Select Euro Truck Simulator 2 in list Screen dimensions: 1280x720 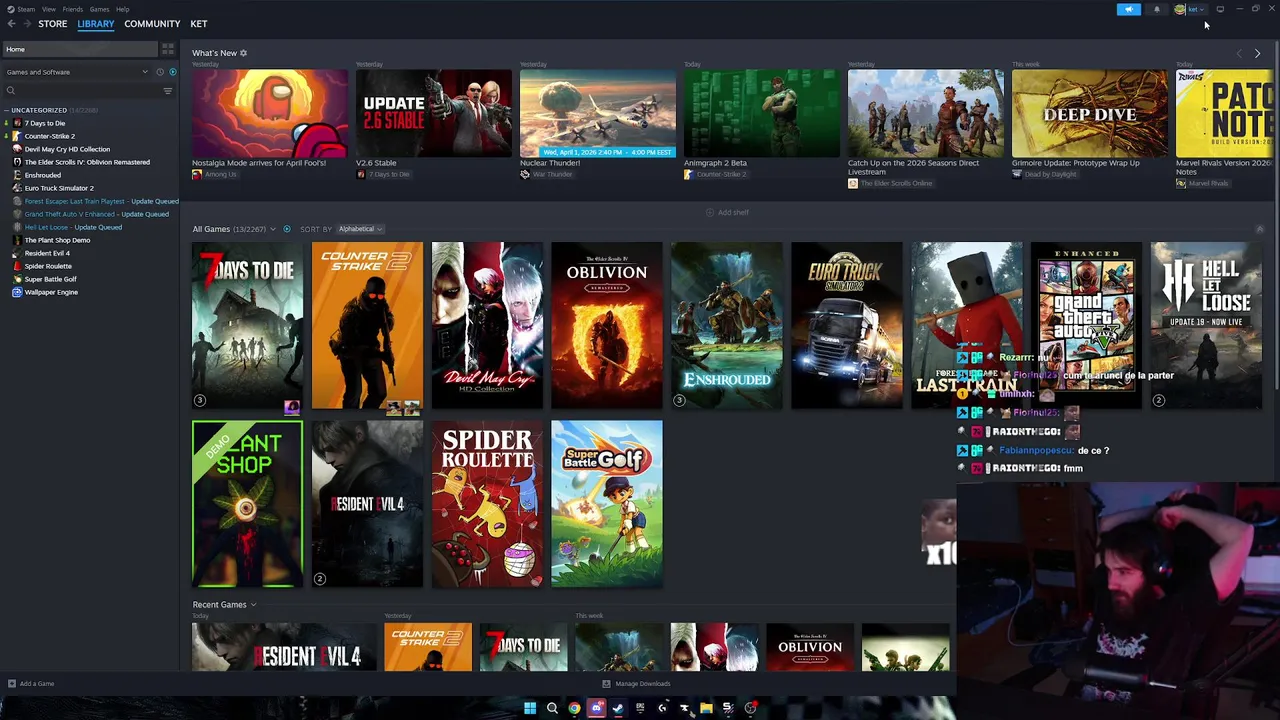point(59,188)
